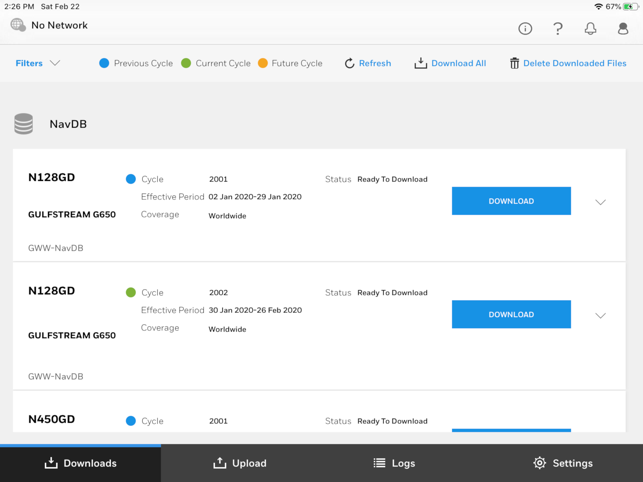Click Delete Downloaded Files link
The height and width of the screenshot is (482, 643).
tap(575, 63)
